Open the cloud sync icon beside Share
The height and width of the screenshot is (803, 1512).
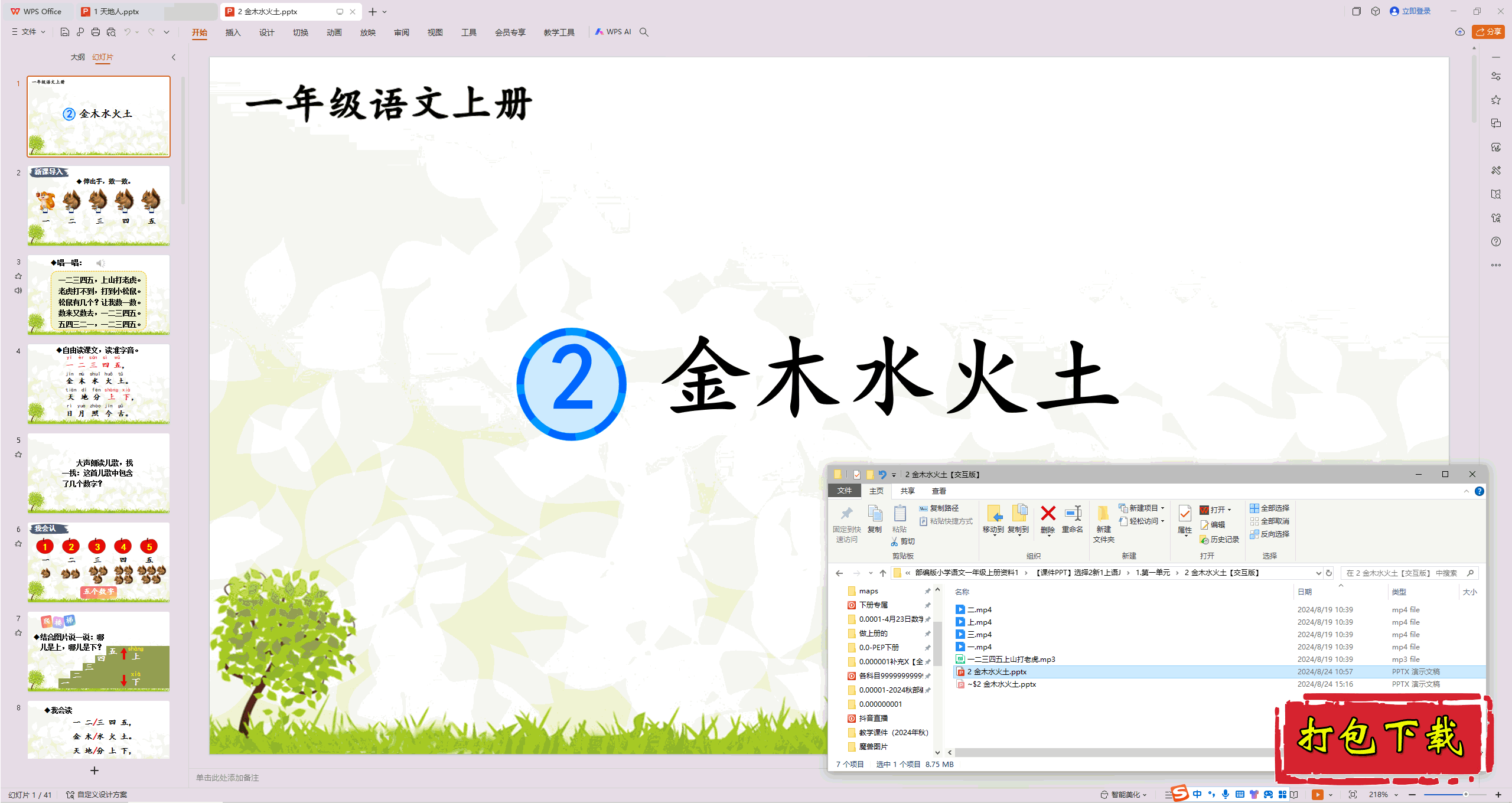pyautogui.click(x=1460, y=32)
